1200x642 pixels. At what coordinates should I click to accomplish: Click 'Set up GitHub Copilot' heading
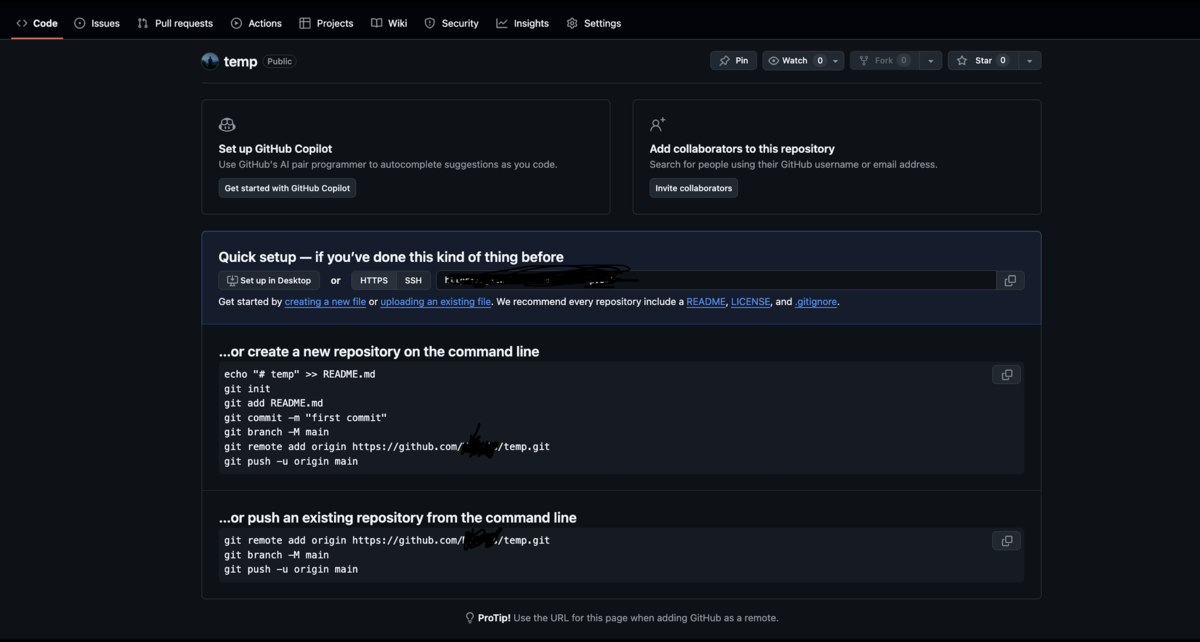[x=276, y=148]
